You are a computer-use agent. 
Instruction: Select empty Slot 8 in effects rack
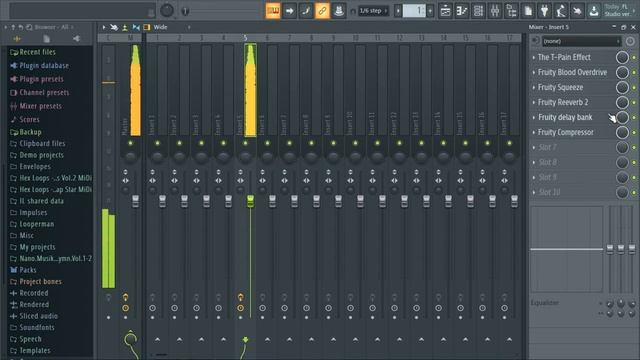[x=547, y=162]
